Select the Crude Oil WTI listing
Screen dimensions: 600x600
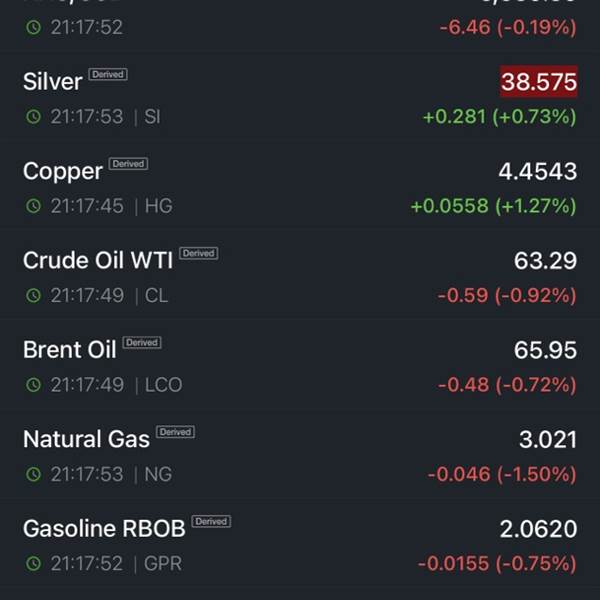300,277
